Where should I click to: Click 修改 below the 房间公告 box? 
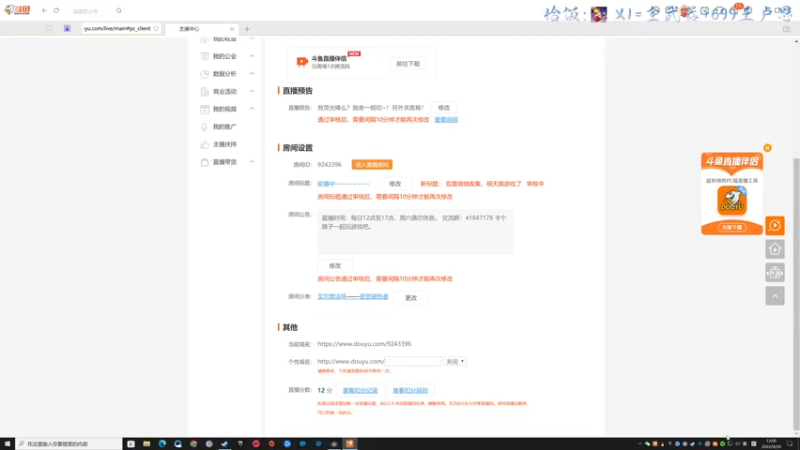pos(335,266)
